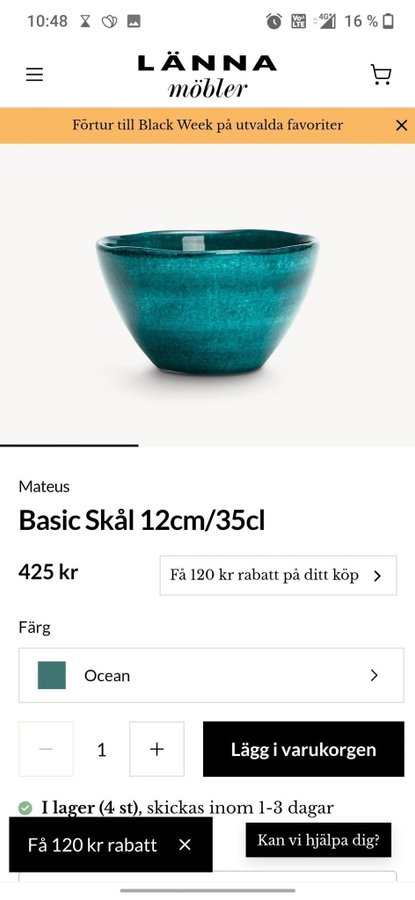
Task: Click the chevron in the color selector
Action: [x=374, y=676]
